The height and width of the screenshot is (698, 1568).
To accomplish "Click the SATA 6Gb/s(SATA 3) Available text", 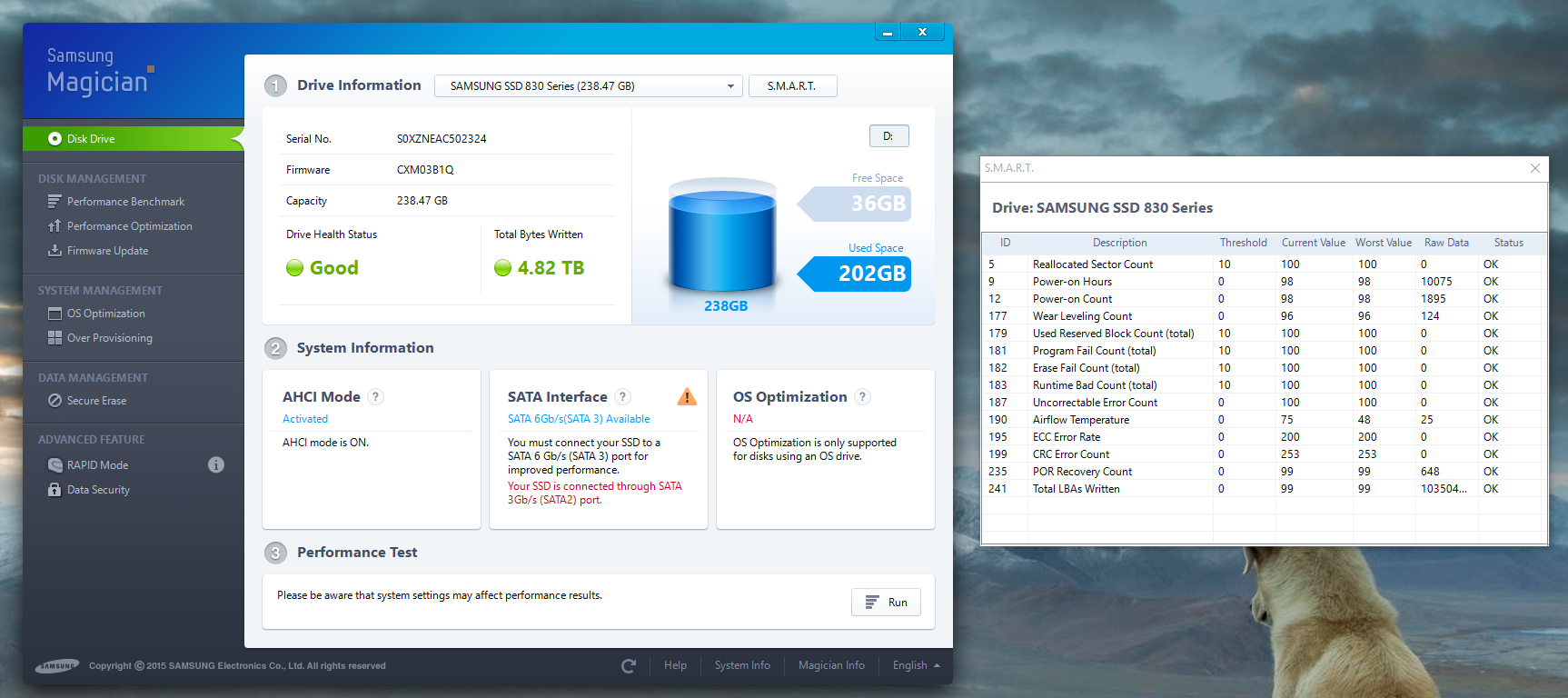I will 579,419.
